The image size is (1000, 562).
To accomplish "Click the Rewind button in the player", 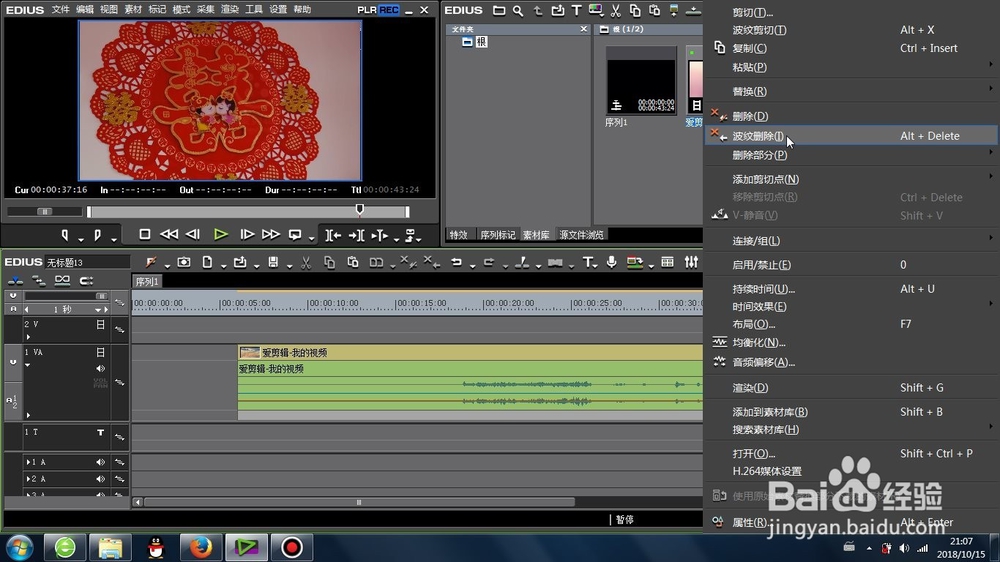I will pyautogui.click(x=169, y=235).
